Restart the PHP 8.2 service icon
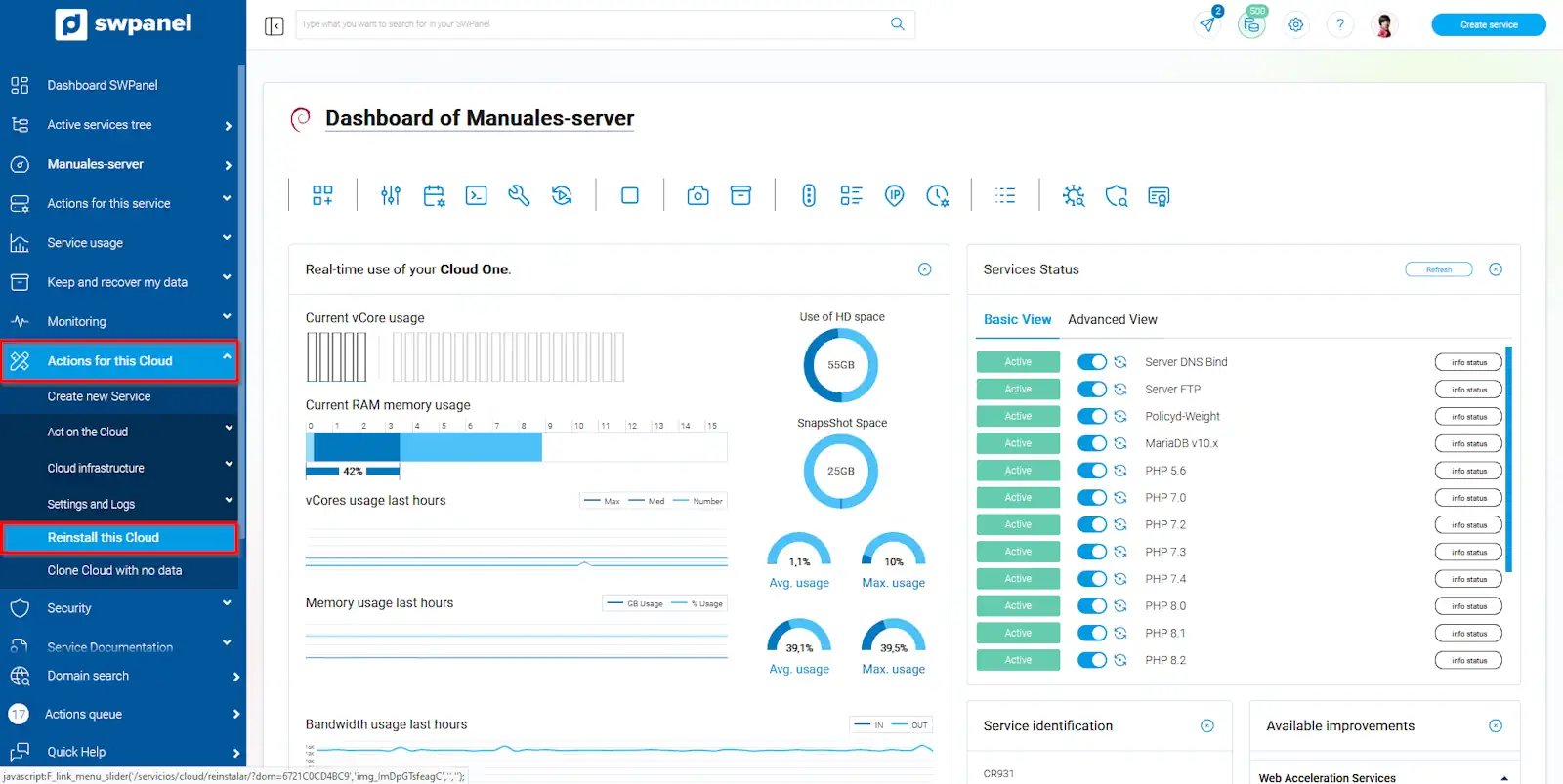This screenshot has width=1563, height=784. tap(1120, 660)
